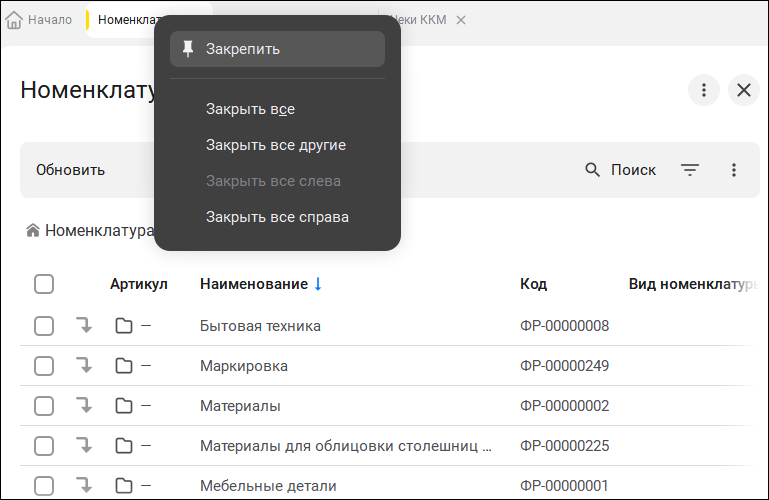Tick the checkbox next to Мебельные детали
769x500 pixels.
click(x=44, y=486)
